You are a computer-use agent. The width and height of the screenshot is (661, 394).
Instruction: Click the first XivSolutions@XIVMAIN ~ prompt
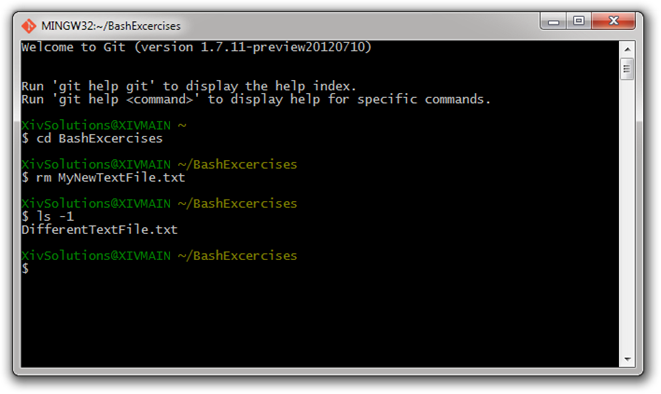pos(104,125)
